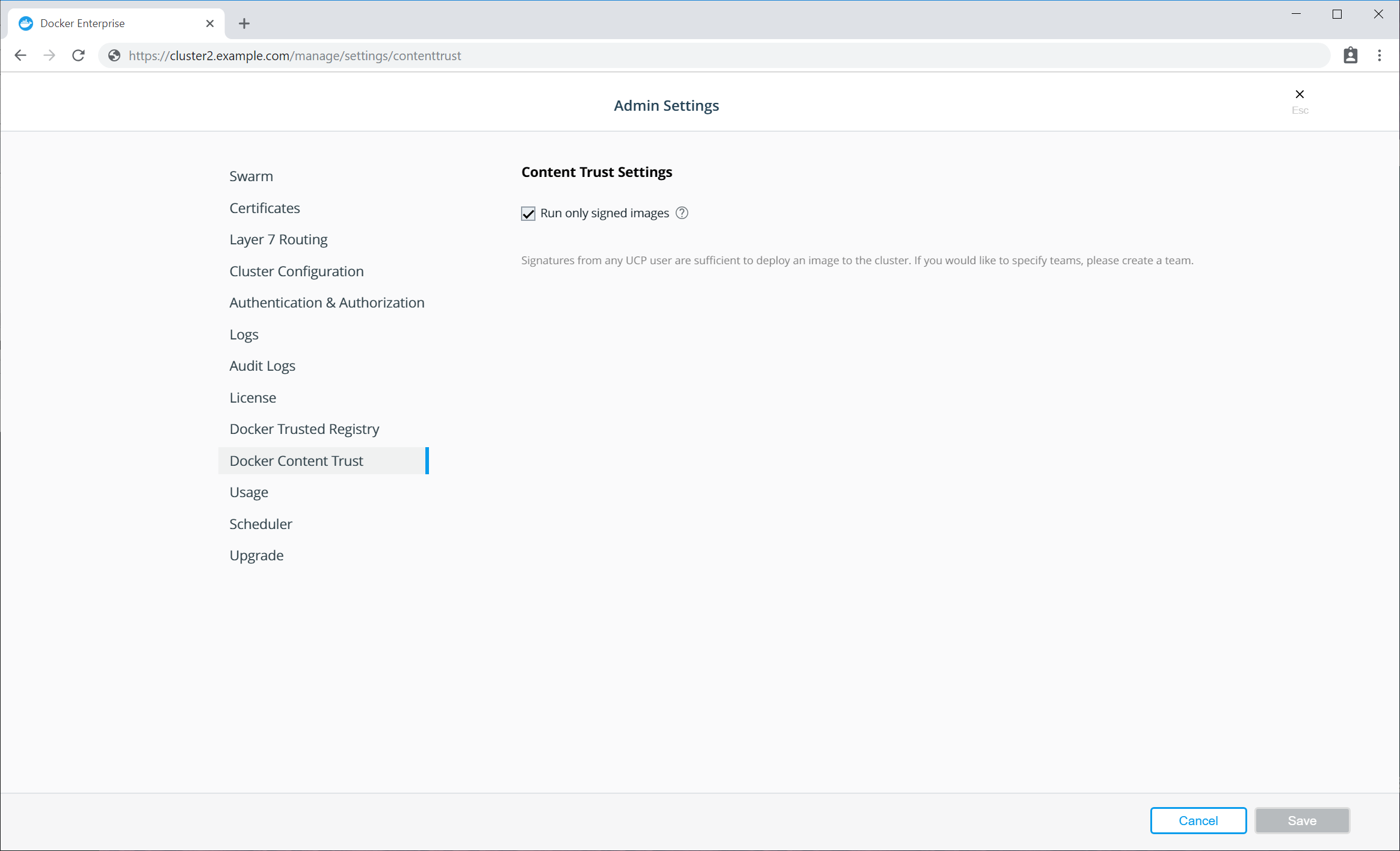1400x851 pixels.
Task: Select the Scheduler settings item
Action: (x=261, y=524)
